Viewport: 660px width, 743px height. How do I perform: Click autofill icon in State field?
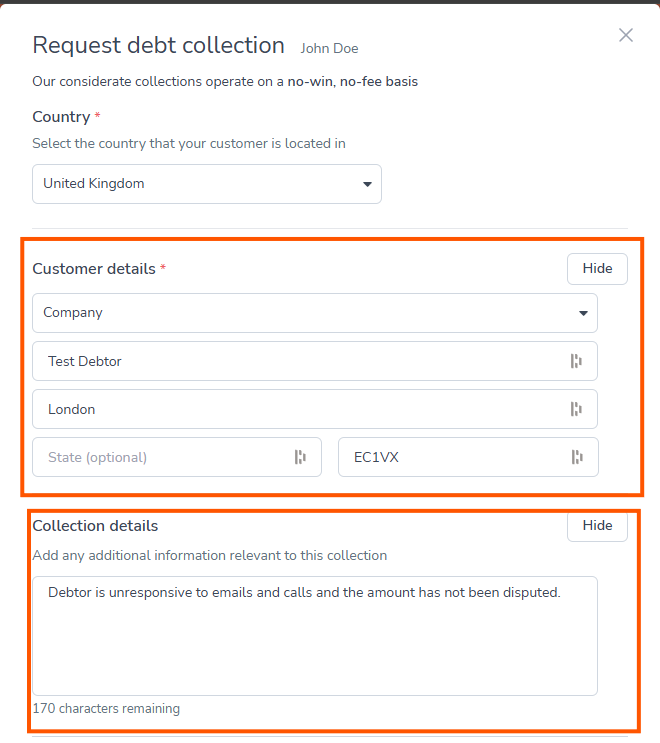pyautogui.click(x=300, y=457)
